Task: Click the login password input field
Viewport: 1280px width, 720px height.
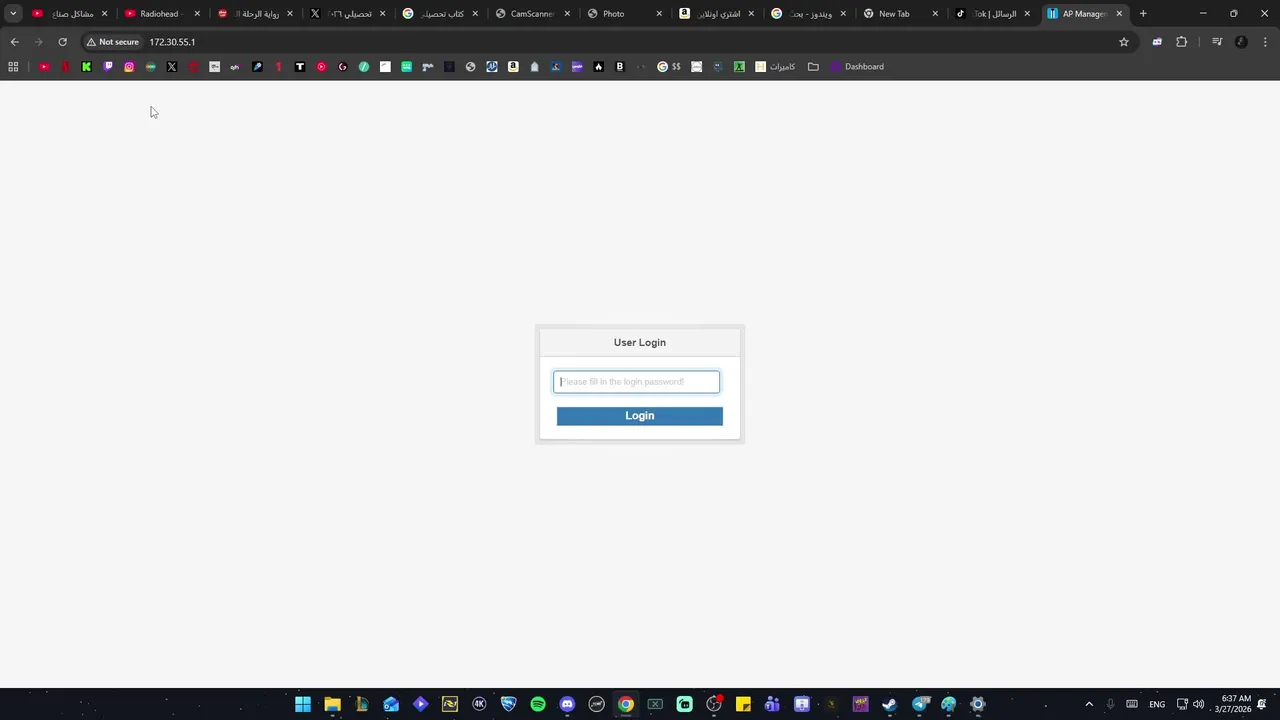Action: tap(637, 382)
